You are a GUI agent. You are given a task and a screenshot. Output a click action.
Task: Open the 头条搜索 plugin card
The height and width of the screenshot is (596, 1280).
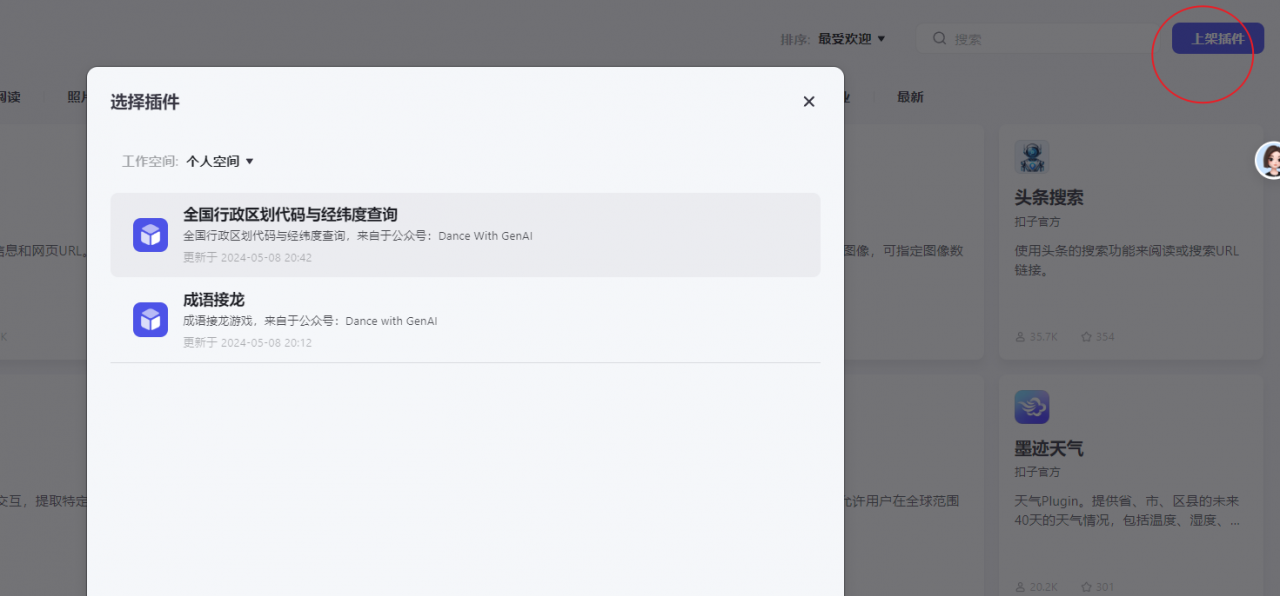(1131, 243)
